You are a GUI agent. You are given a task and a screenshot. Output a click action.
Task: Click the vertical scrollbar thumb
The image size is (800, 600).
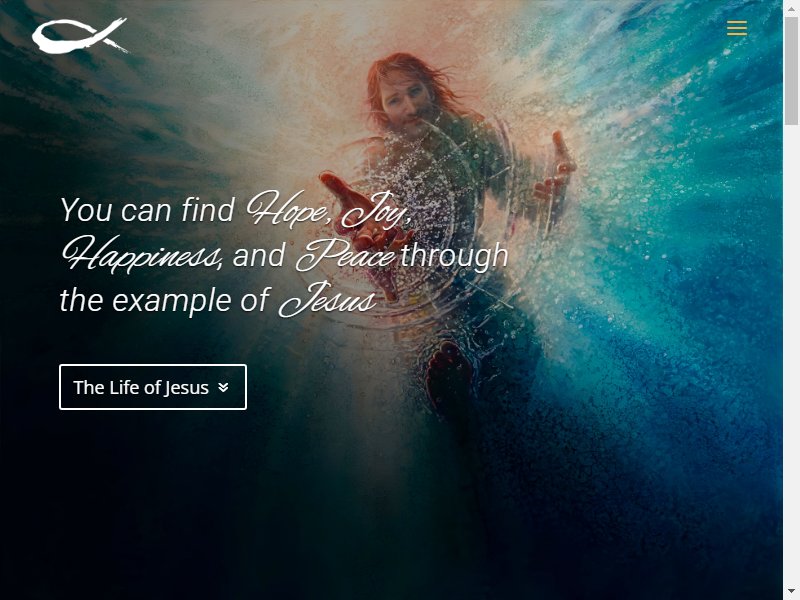(791, 70)
